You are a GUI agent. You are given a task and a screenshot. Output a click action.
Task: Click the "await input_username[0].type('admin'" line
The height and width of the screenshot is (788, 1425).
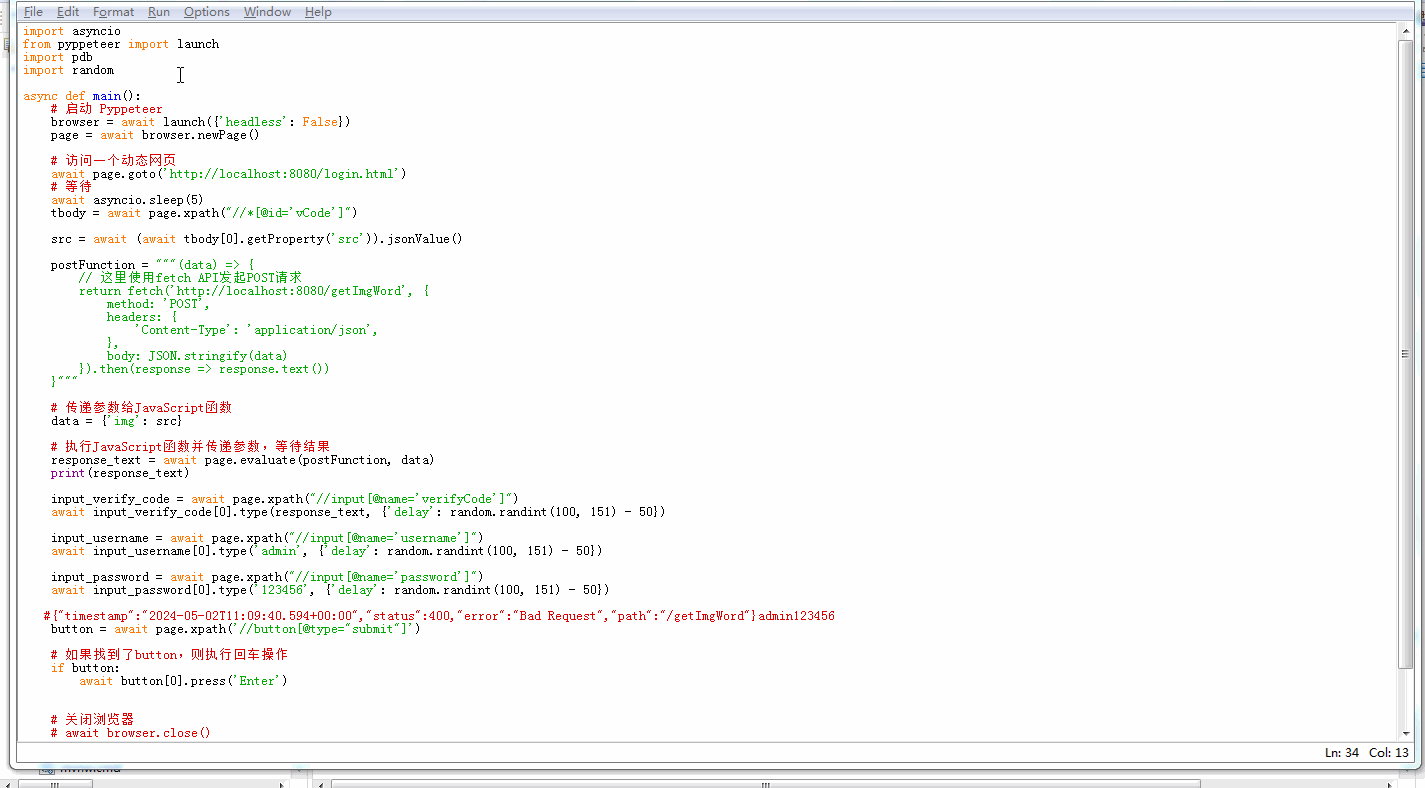click(327, 551)
